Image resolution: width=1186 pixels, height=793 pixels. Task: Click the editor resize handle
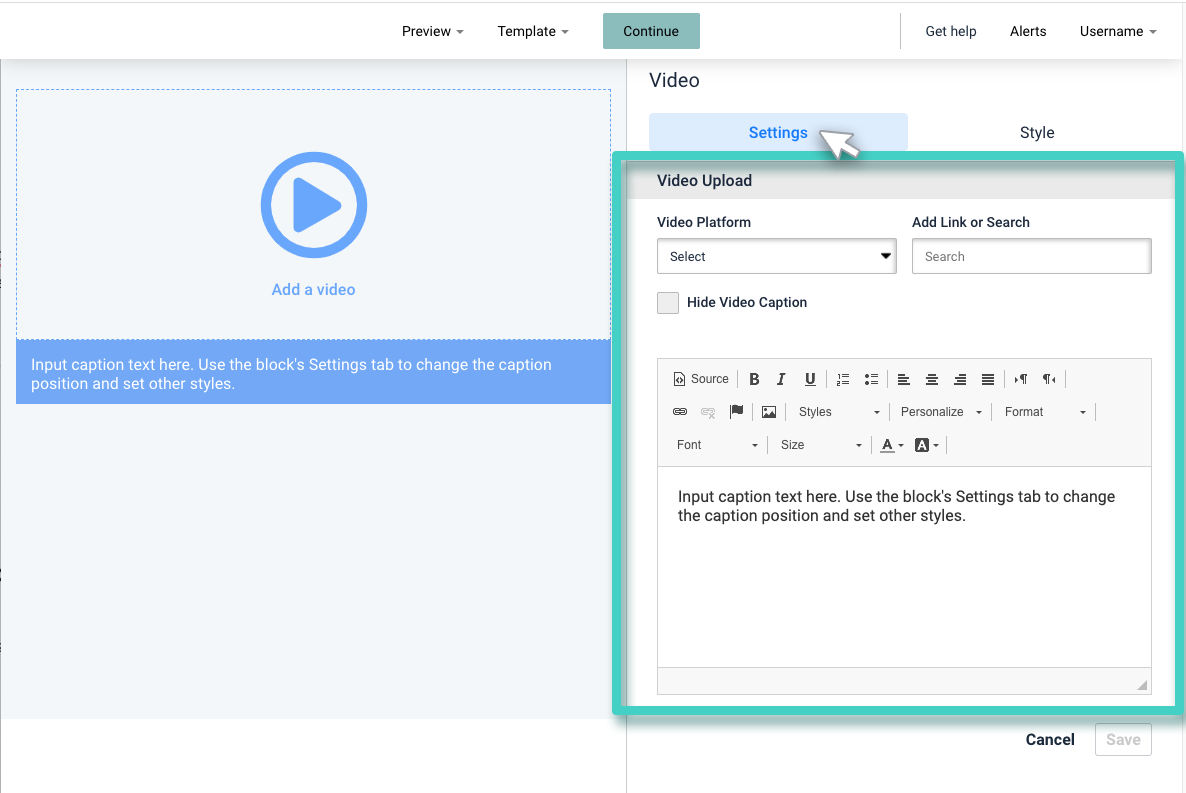coord(1142,685)
